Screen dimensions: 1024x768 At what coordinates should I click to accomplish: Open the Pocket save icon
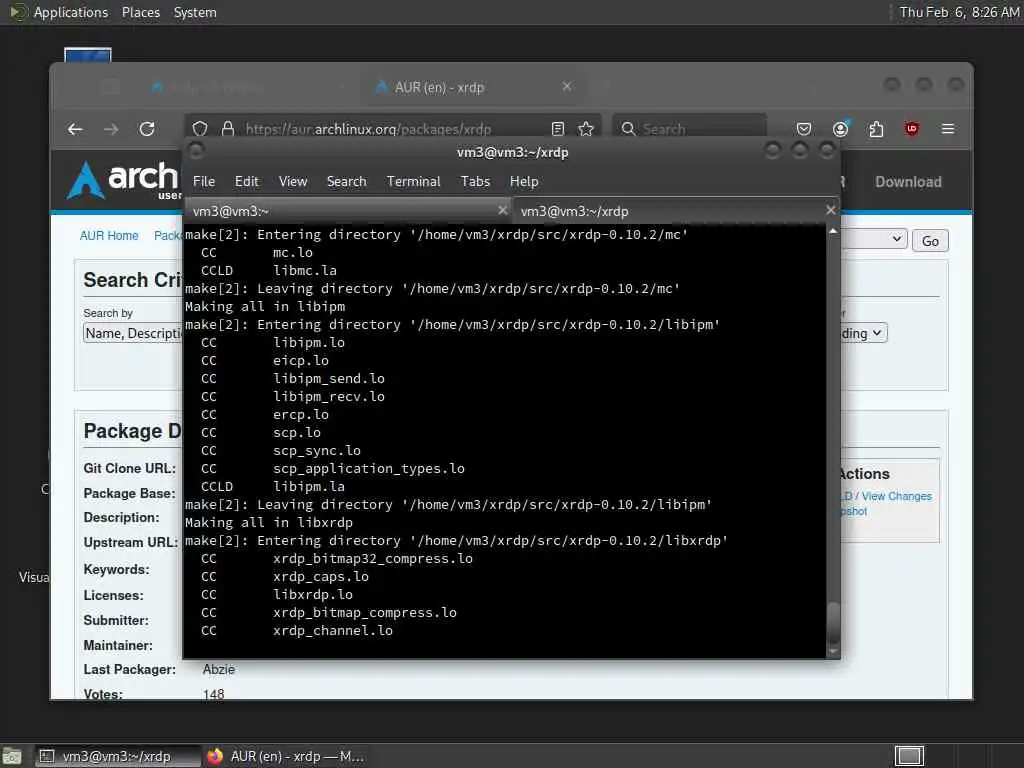point(804,129)
